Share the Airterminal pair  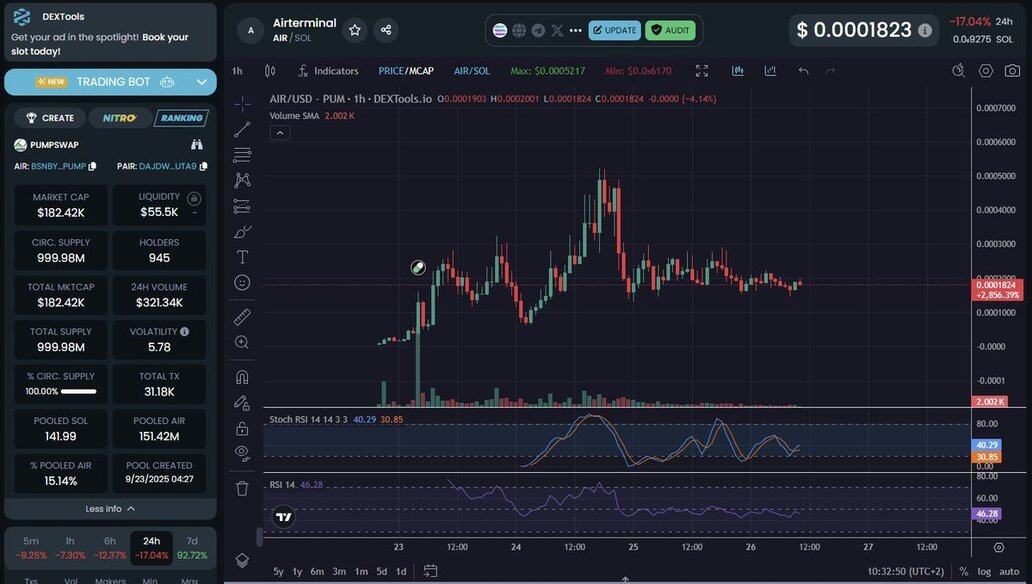(386, 30)
